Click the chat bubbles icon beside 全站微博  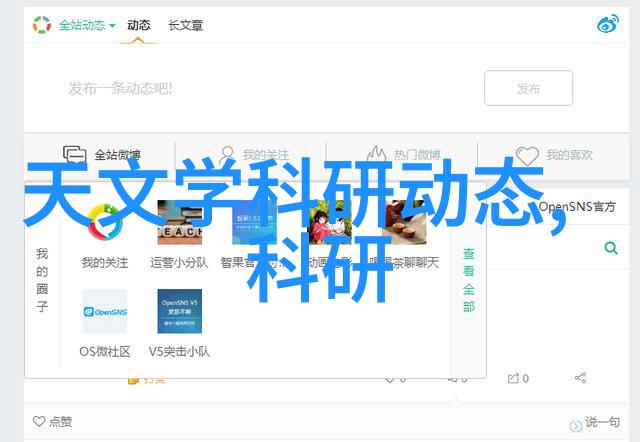(75, 155)
